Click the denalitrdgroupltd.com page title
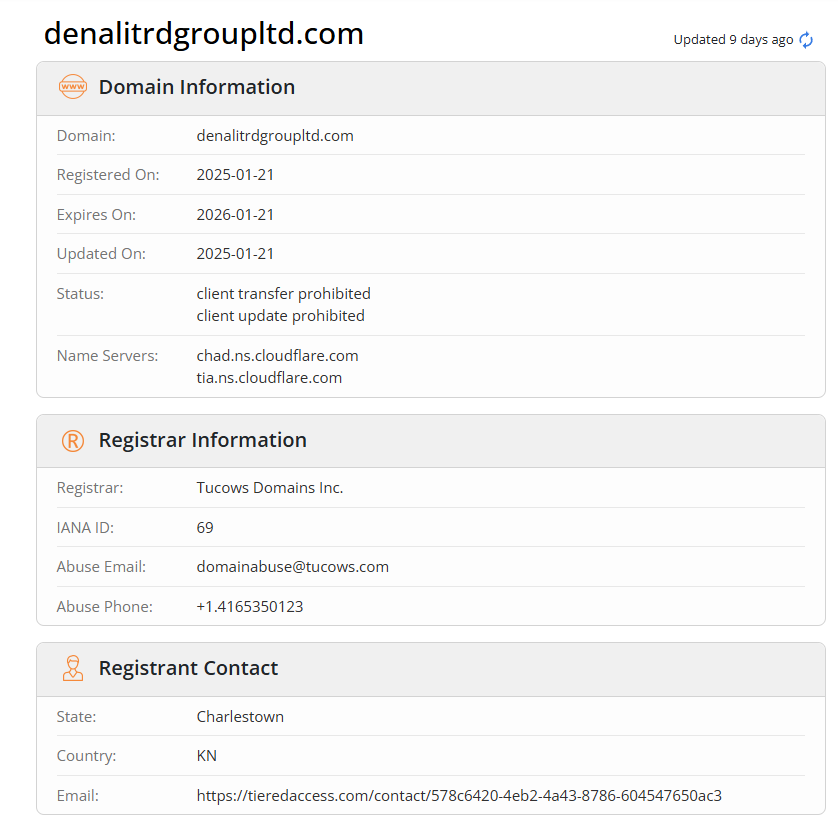This screenshot has height=822, width=838. pyautogui.click(x=204, y=34)
